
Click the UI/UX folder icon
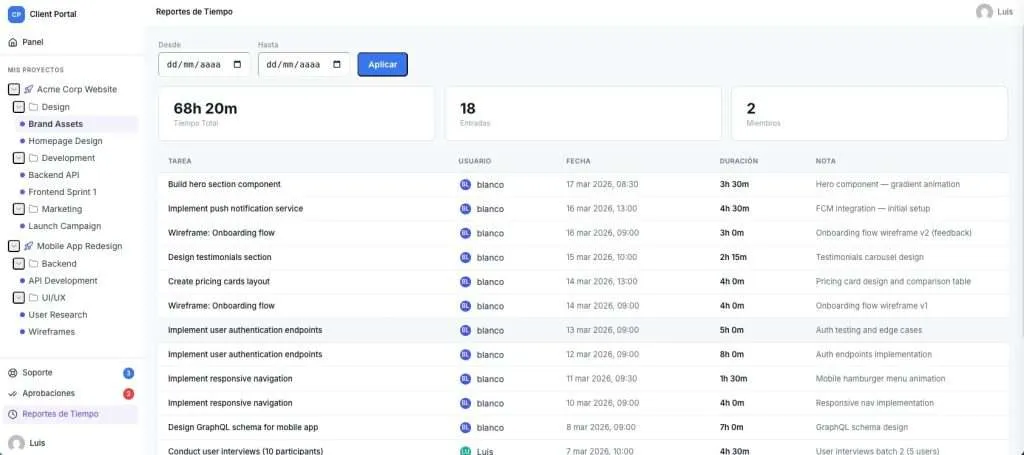pos(33,298)
